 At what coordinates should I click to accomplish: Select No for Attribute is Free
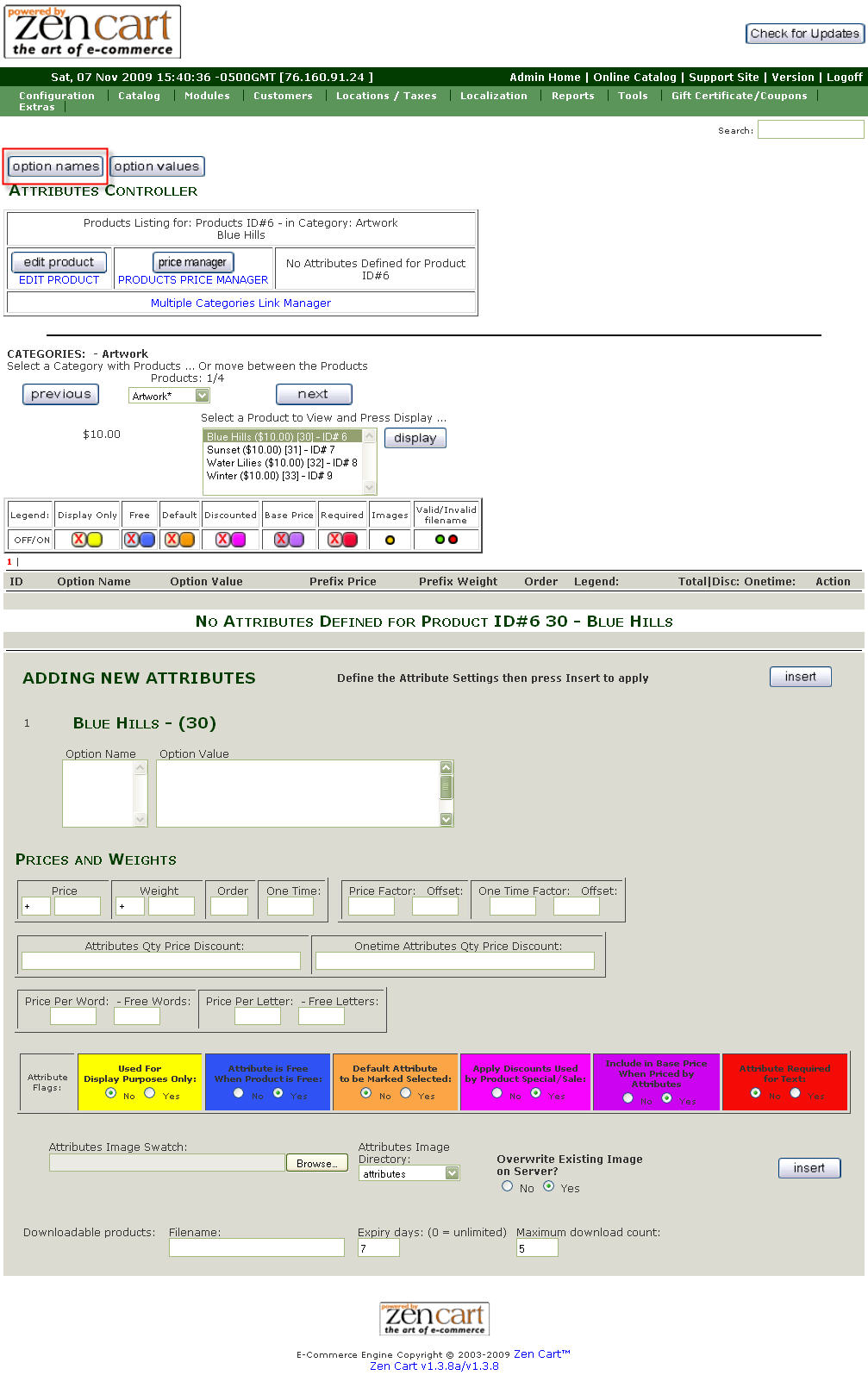(x=239, y=1093)
